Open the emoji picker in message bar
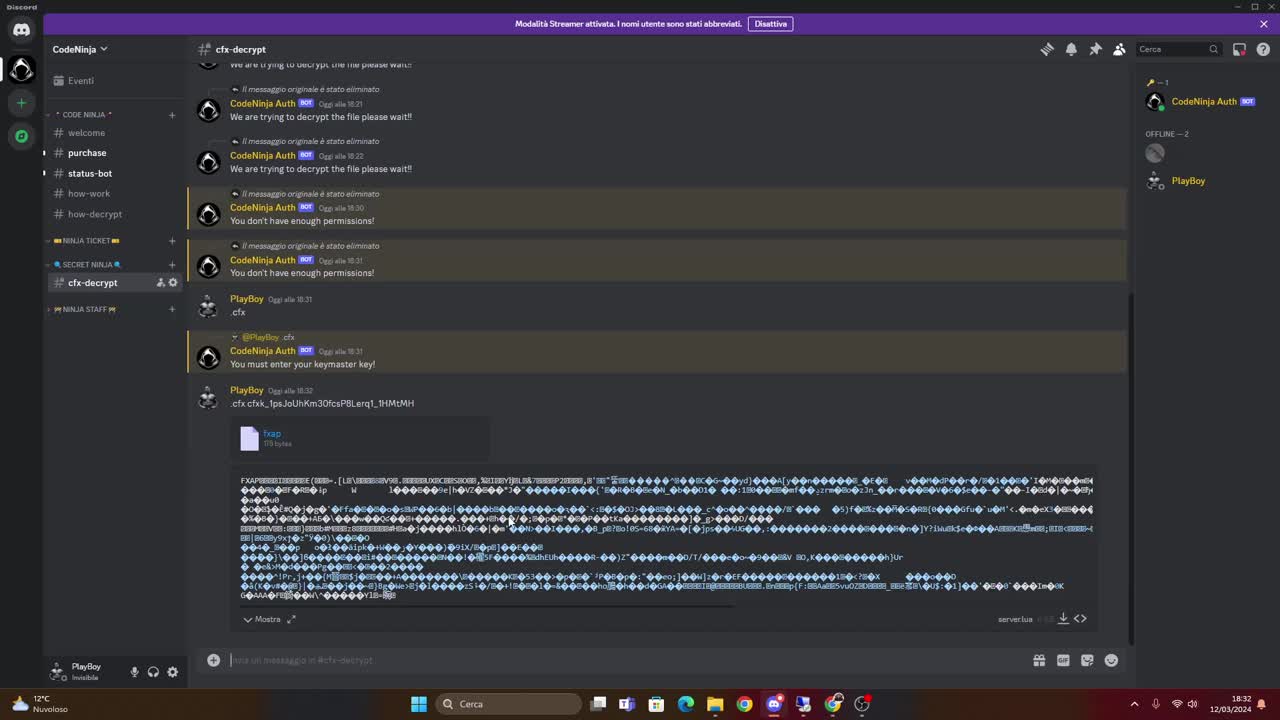Image resolution: width=1280 pixels, height=720 pixels. pos(1110,660)
